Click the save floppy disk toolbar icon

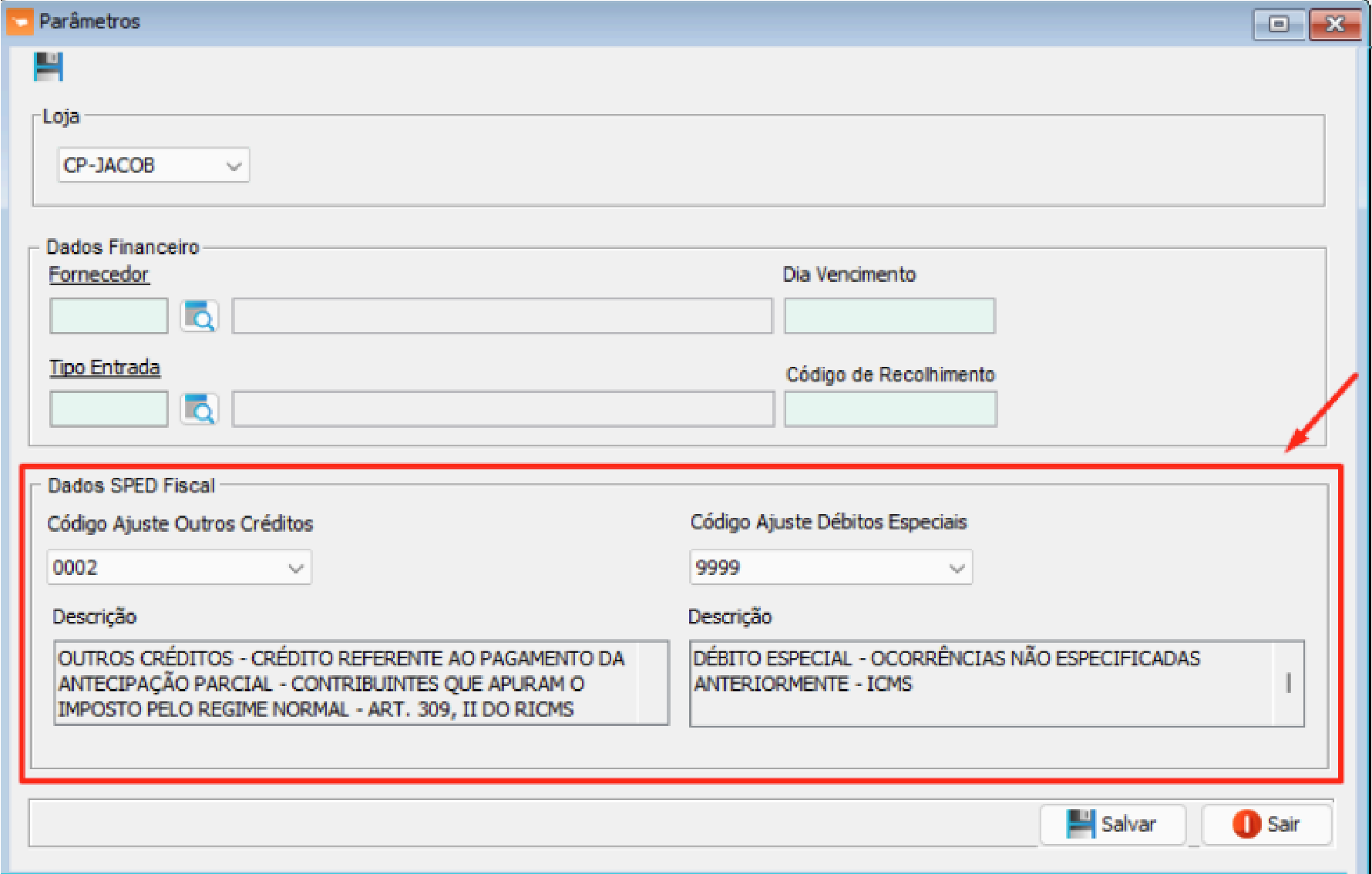click(48, 67)
